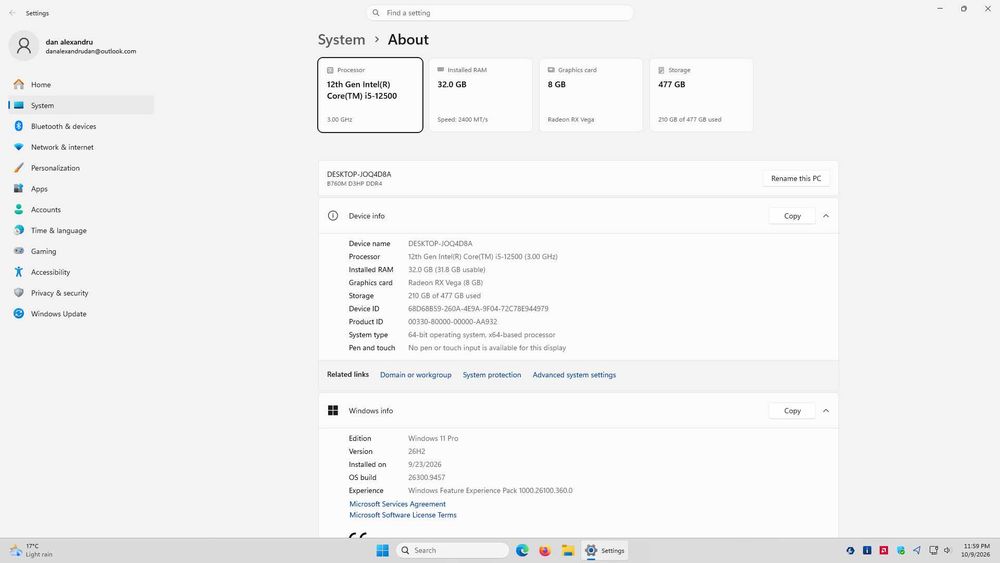1000x563 pixels.
Task: Open the Accounts settings page
Action: [81, 209]
